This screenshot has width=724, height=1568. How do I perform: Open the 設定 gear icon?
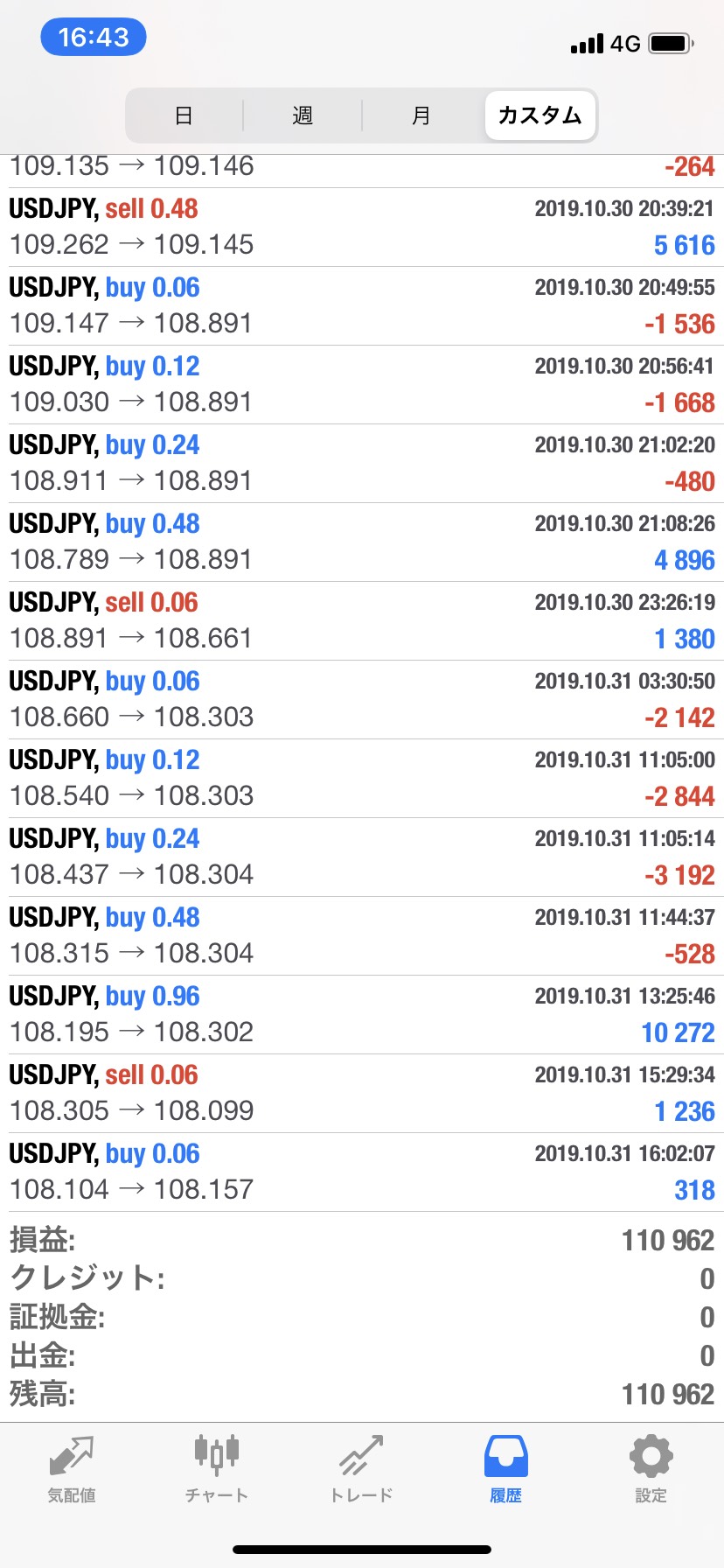click(x=651, y=1456)
